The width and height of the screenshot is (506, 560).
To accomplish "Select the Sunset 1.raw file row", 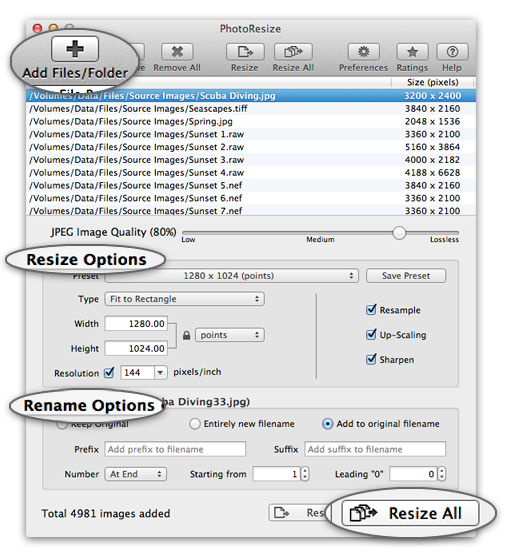I will [x=251, y=134].
